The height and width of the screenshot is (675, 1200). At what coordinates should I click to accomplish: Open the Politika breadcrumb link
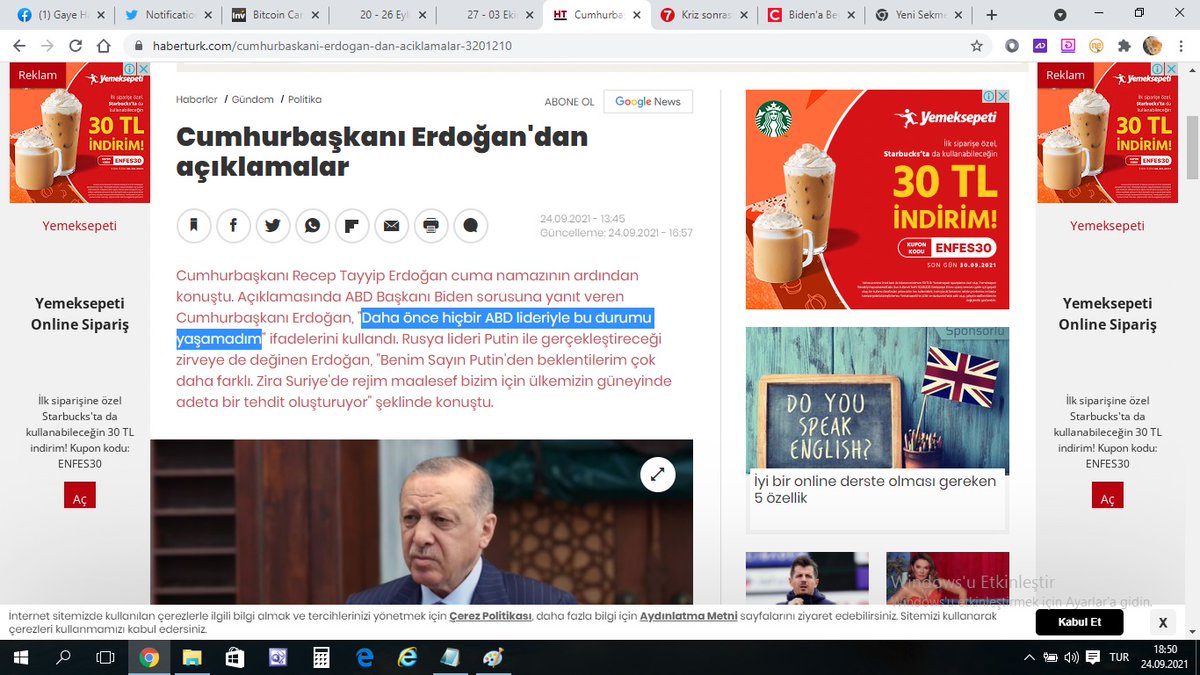(305, 99)
